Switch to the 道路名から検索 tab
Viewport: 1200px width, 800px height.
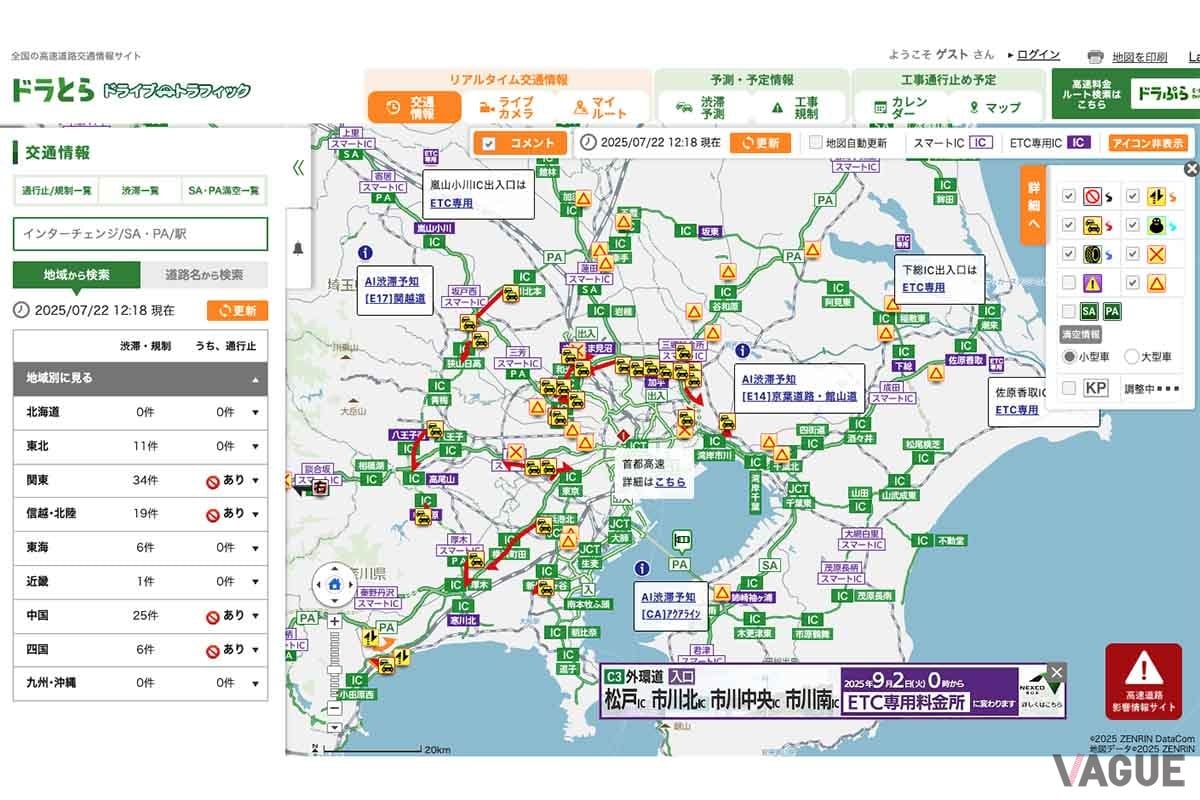coord(204,275)
